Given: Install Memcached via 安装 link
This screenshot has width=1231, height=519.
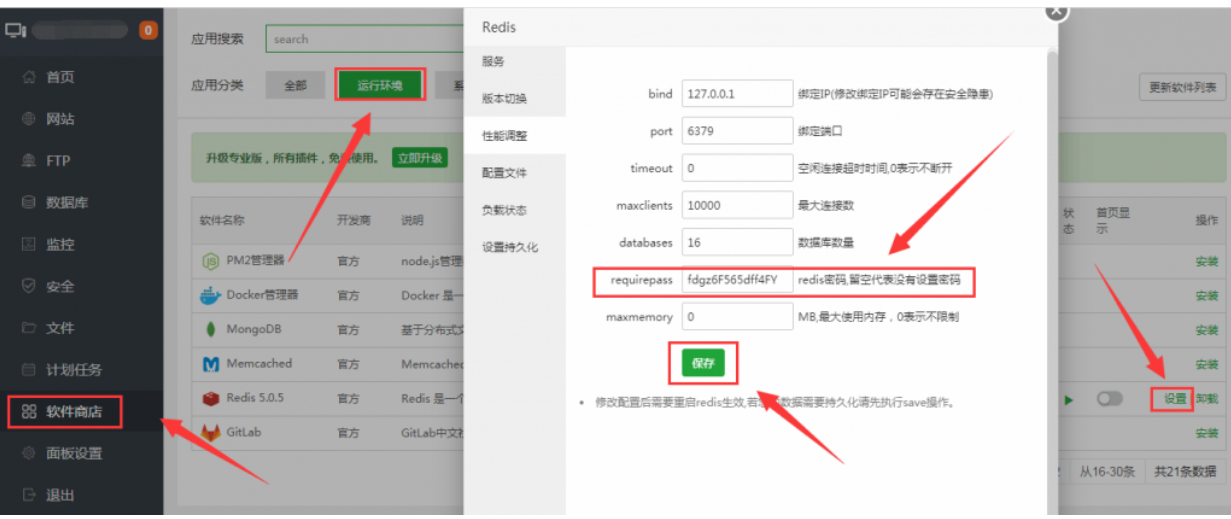Looking at the screenshot, I should (x=1207, y=364).
